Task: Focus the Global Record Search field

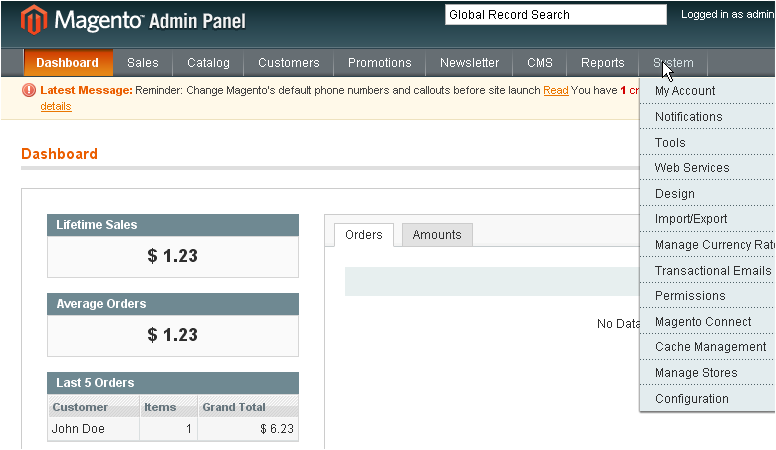Action: (x=556, y=15)
